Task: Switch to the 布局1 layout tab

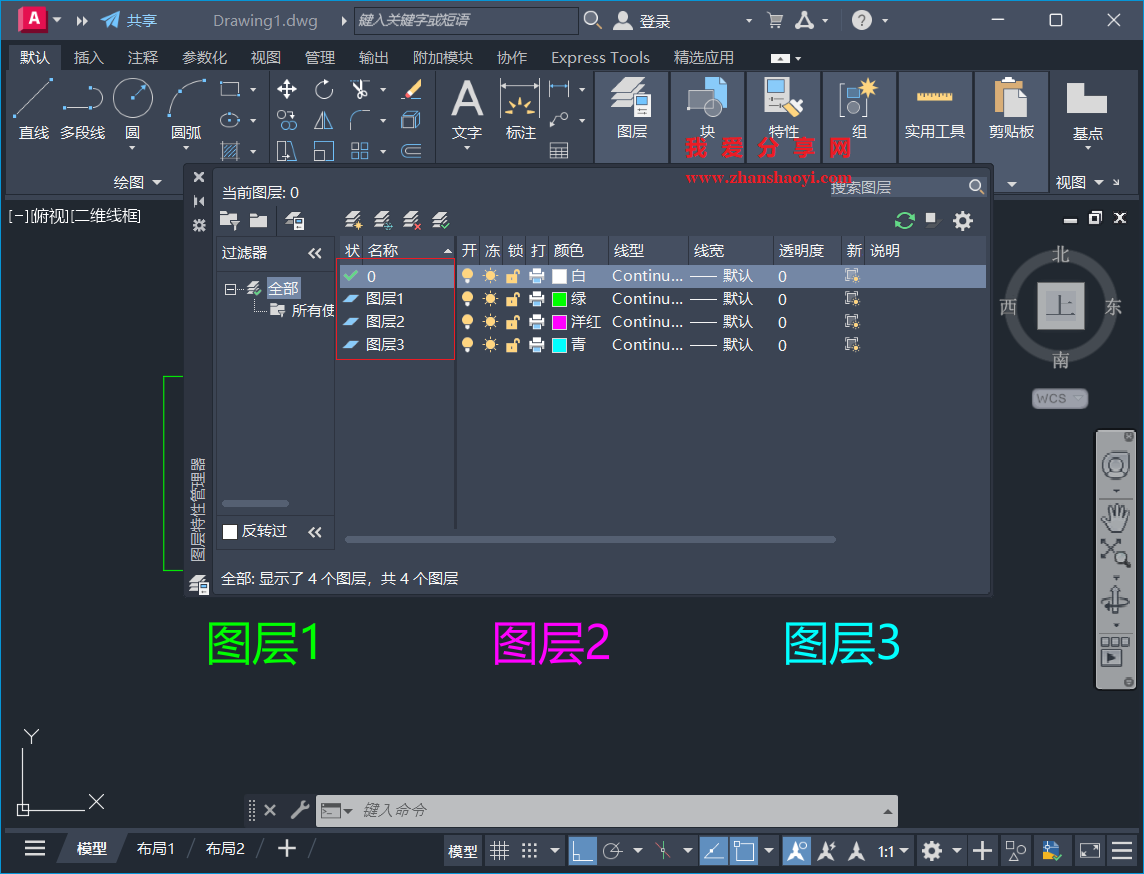Action: click(156, 847)
